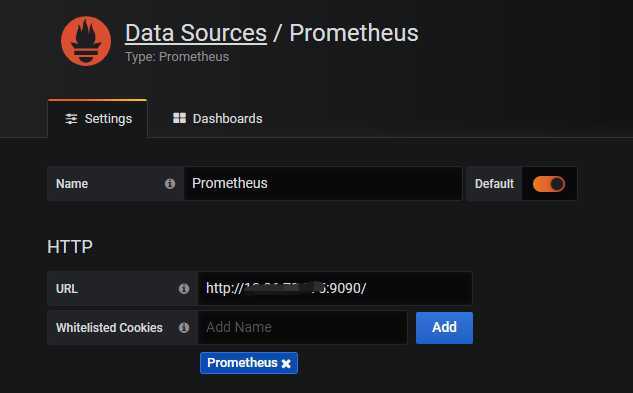
Task: Go back via the Data Sources link
Action: tap(196, 33)
